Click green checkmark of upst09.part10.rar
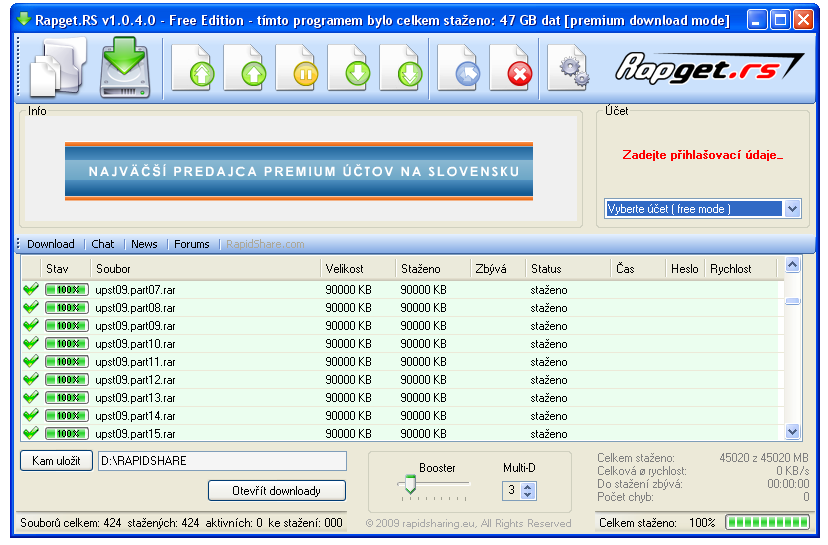Viewport: 828px width, 545px height. point(31,343)
